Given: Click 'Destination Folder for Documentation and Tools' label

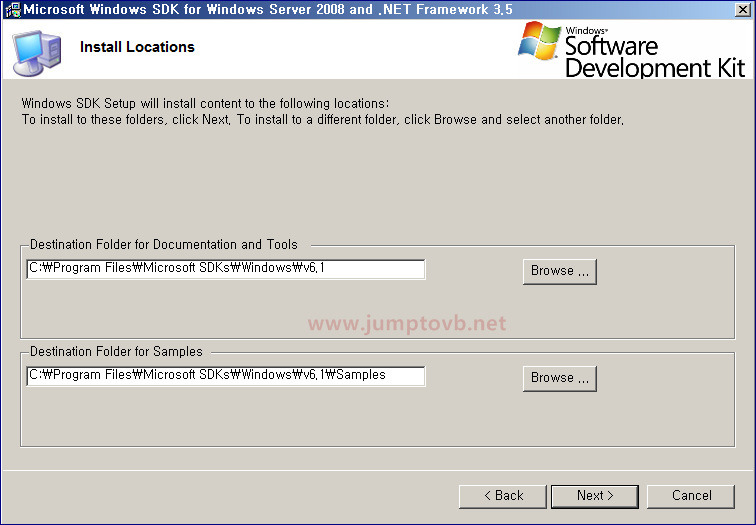Looking at the screenshot, I should (x=164, y=245).
